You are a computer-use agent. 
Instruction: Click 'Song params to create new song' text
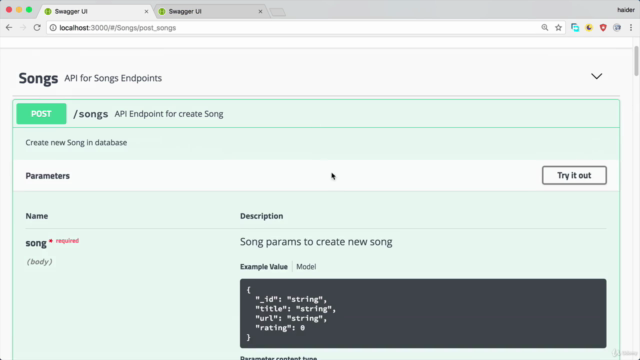pyautogui.click(x=316, y=242)
